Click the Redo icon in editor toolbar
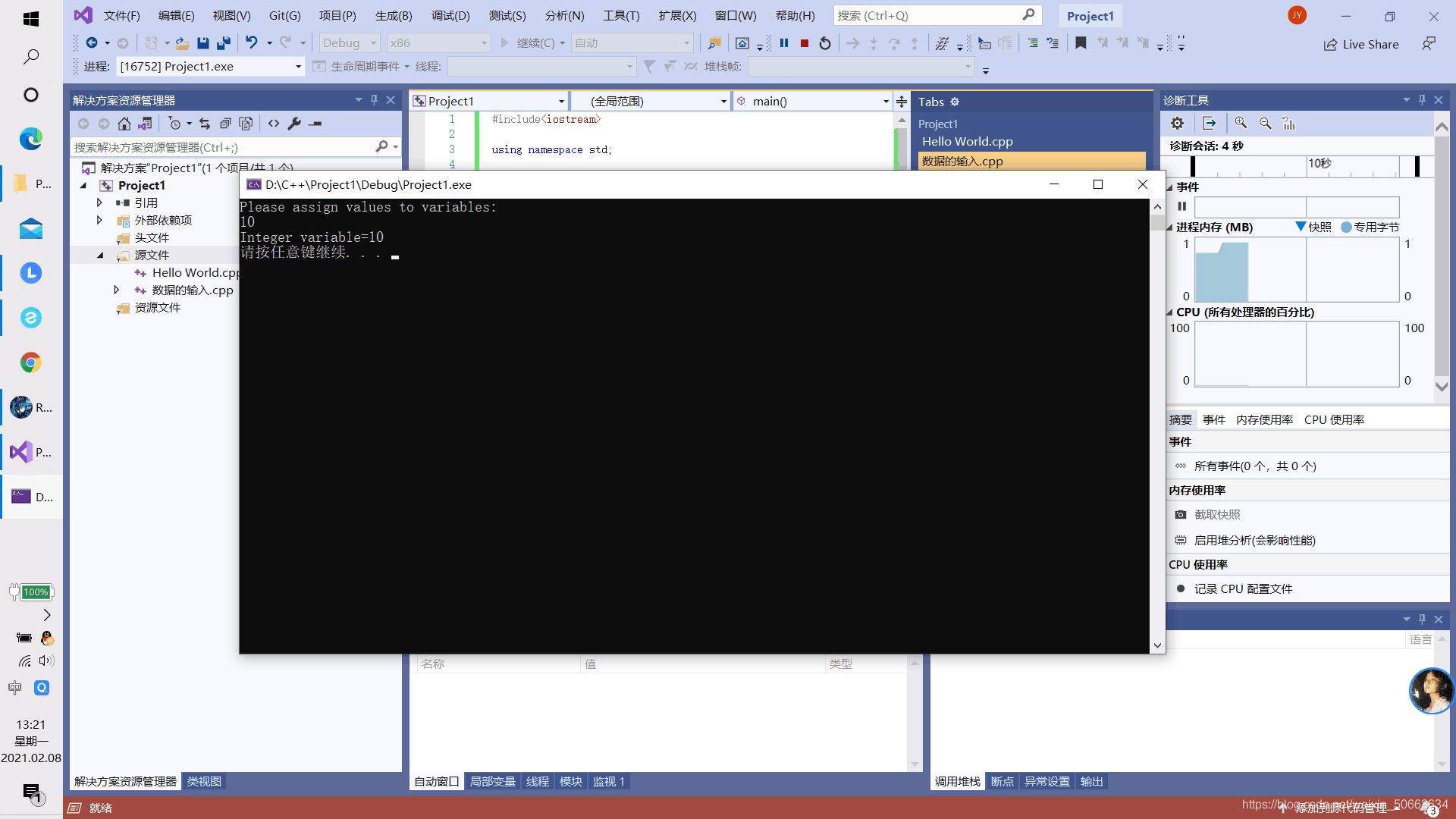 coord(286,42)
